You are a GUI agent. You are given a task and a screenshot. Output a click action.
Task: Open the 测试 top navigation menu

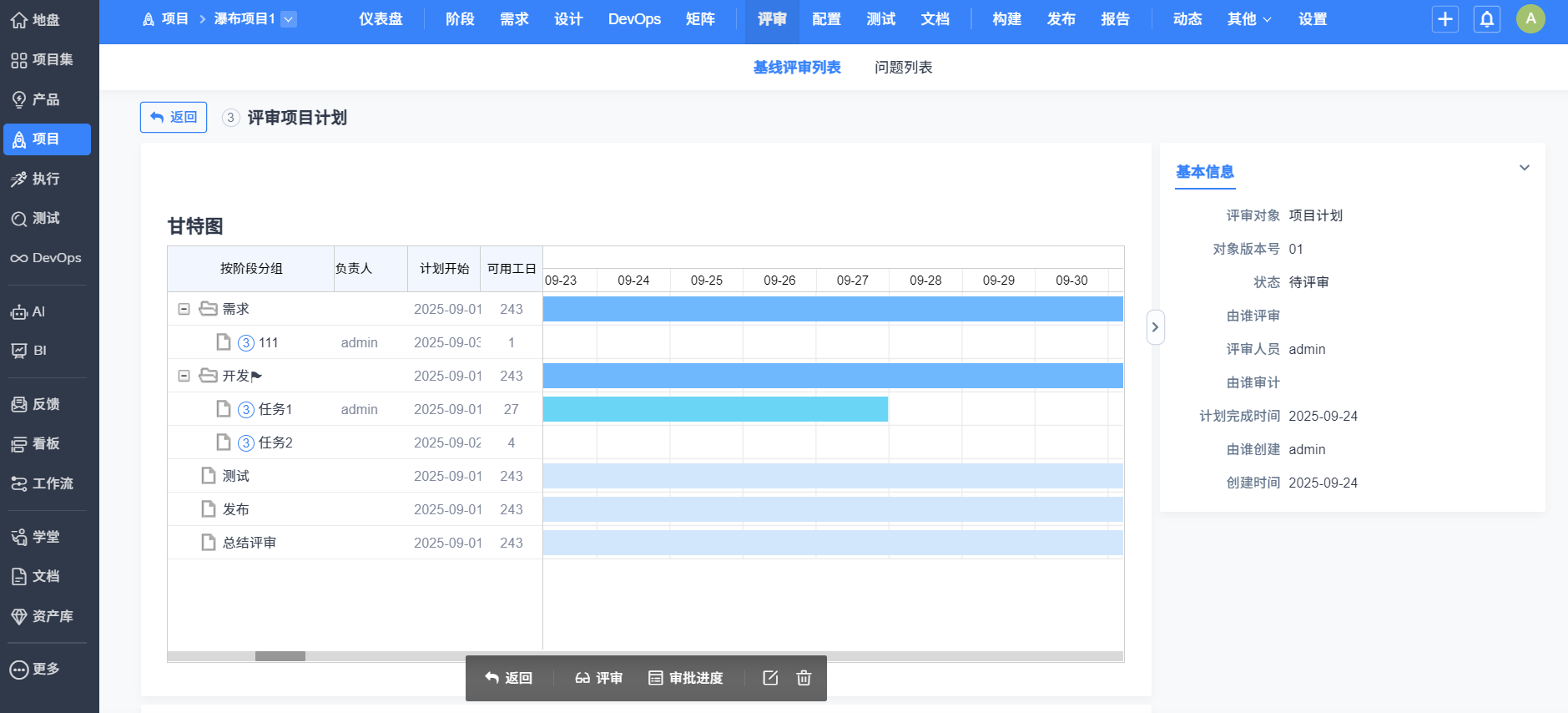click(880, 19)
